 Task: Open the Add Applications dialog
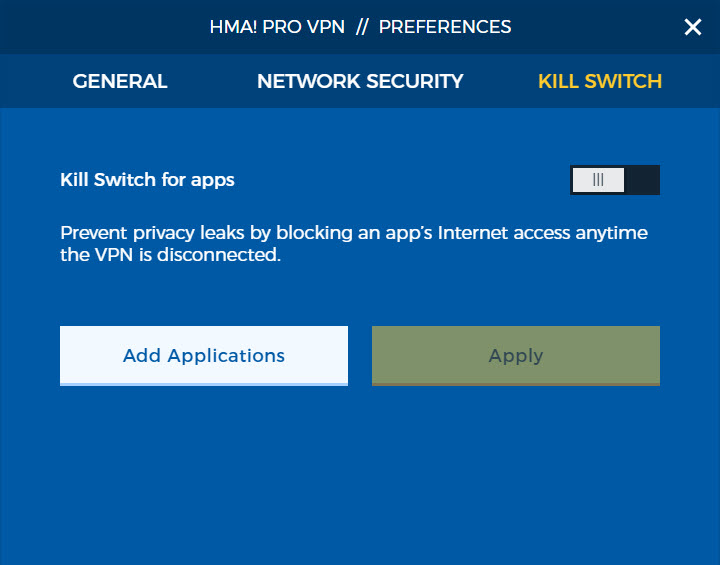point(204,356)
